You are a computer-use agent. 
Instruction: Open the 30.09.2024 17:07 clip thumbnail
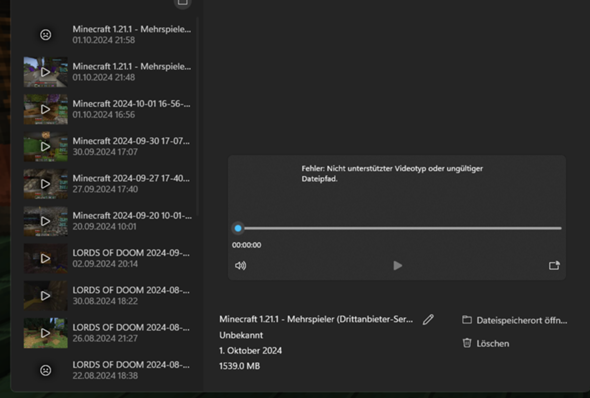(46, 146)
